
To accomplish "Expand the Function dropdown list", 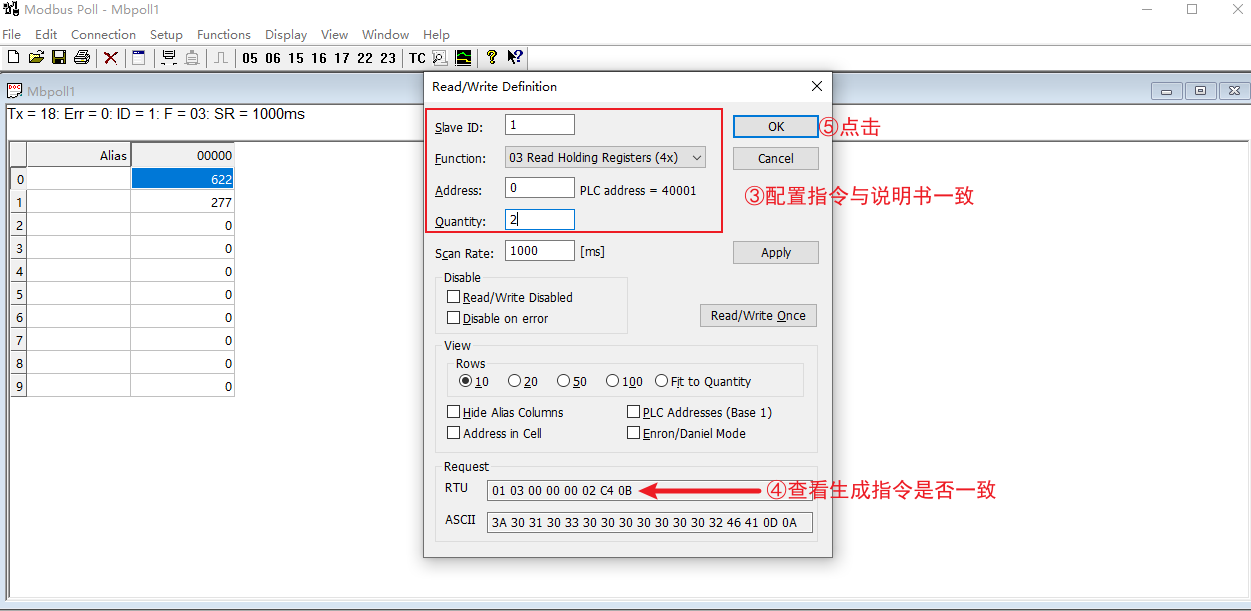I will (x=697, y=157).
